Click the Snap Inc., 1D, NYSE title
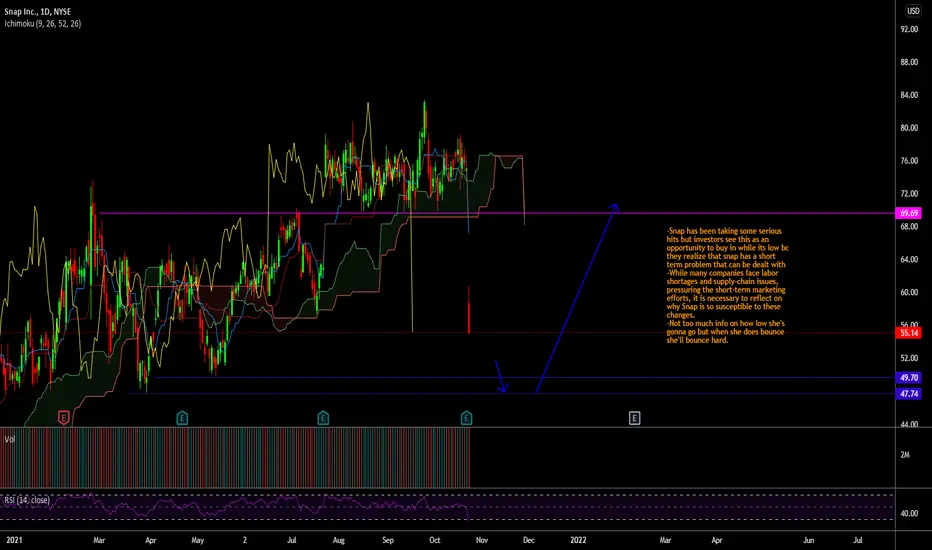Viewport: 932px width, 550px height. tap(37, 11)
